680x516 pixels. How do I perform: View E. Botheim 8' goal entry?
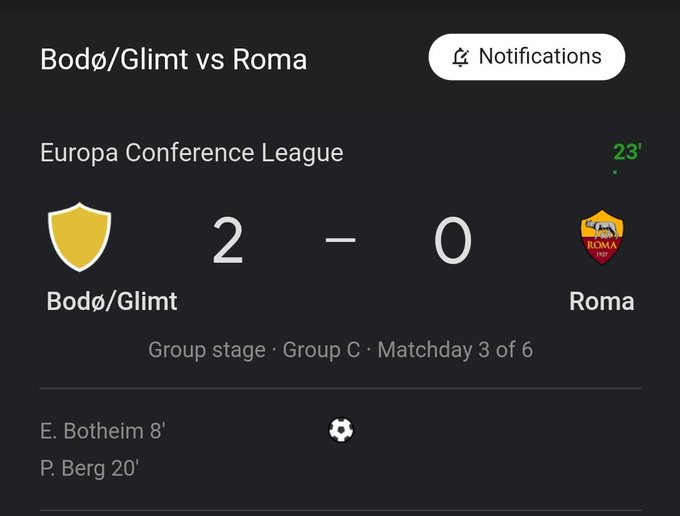point(103,431)
